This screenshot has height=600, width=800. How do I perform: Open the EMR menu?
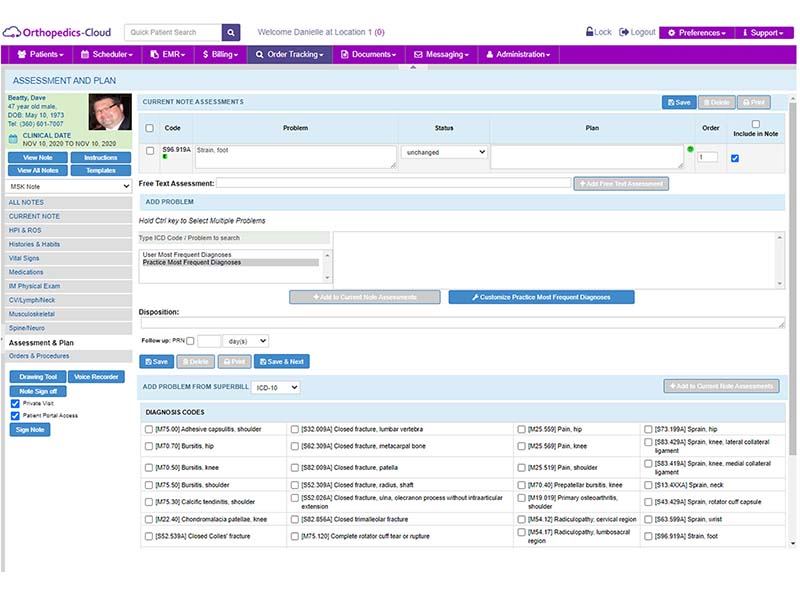tap(168, 54)
